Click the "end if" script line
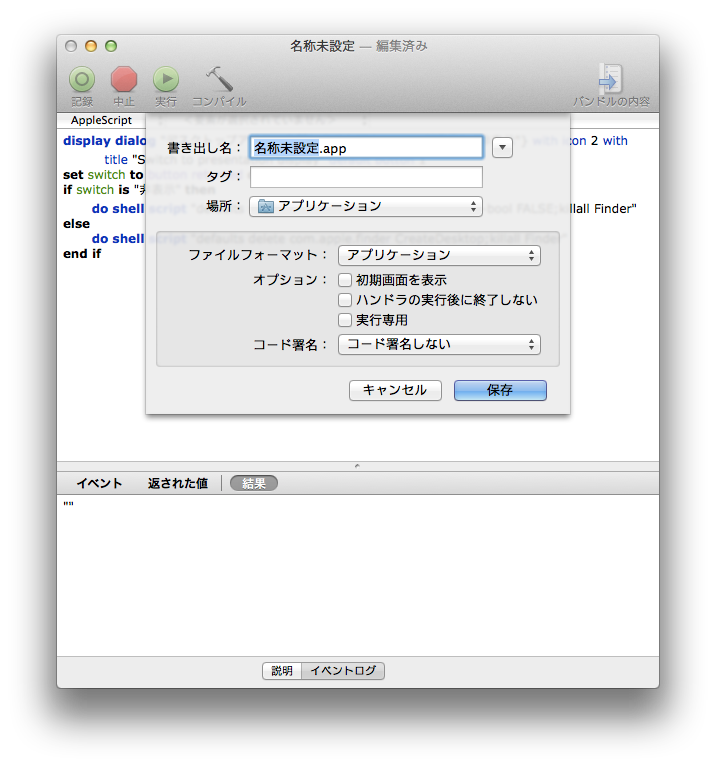Image resolution: width=716 pixels, height=767 pixels. pos(82,254)
